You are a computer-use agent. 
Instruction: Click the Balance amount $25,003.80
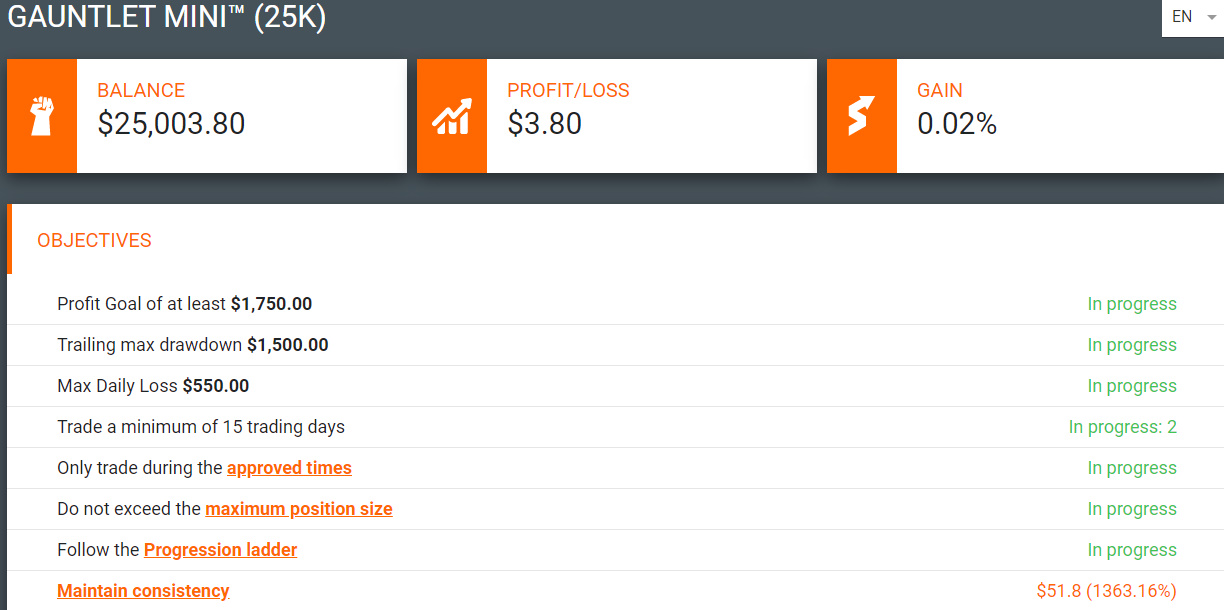pos(171,123)
